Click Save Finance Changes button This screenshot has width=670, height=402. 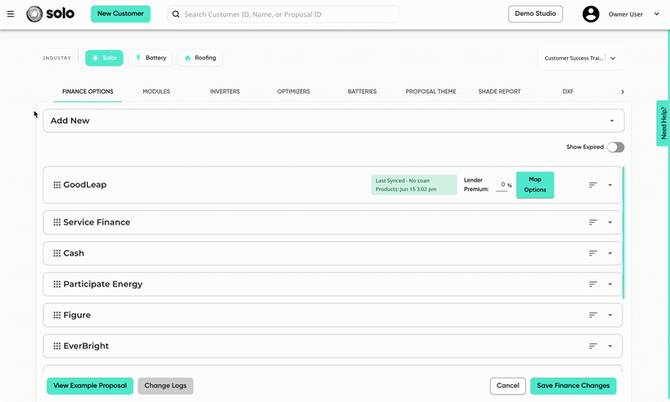[x=573, y=386]
